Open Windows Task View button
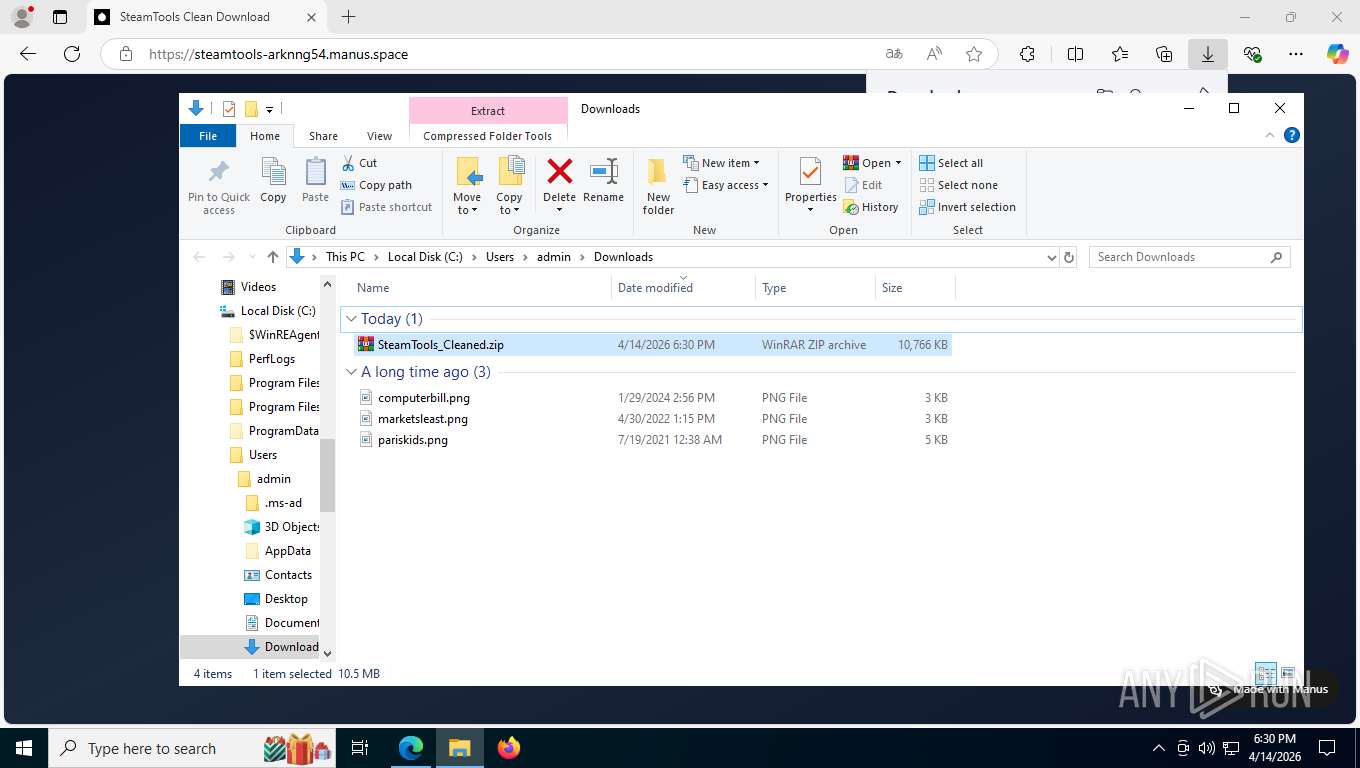This screenshot has width=1360, height=768. (x=360, y=747)
